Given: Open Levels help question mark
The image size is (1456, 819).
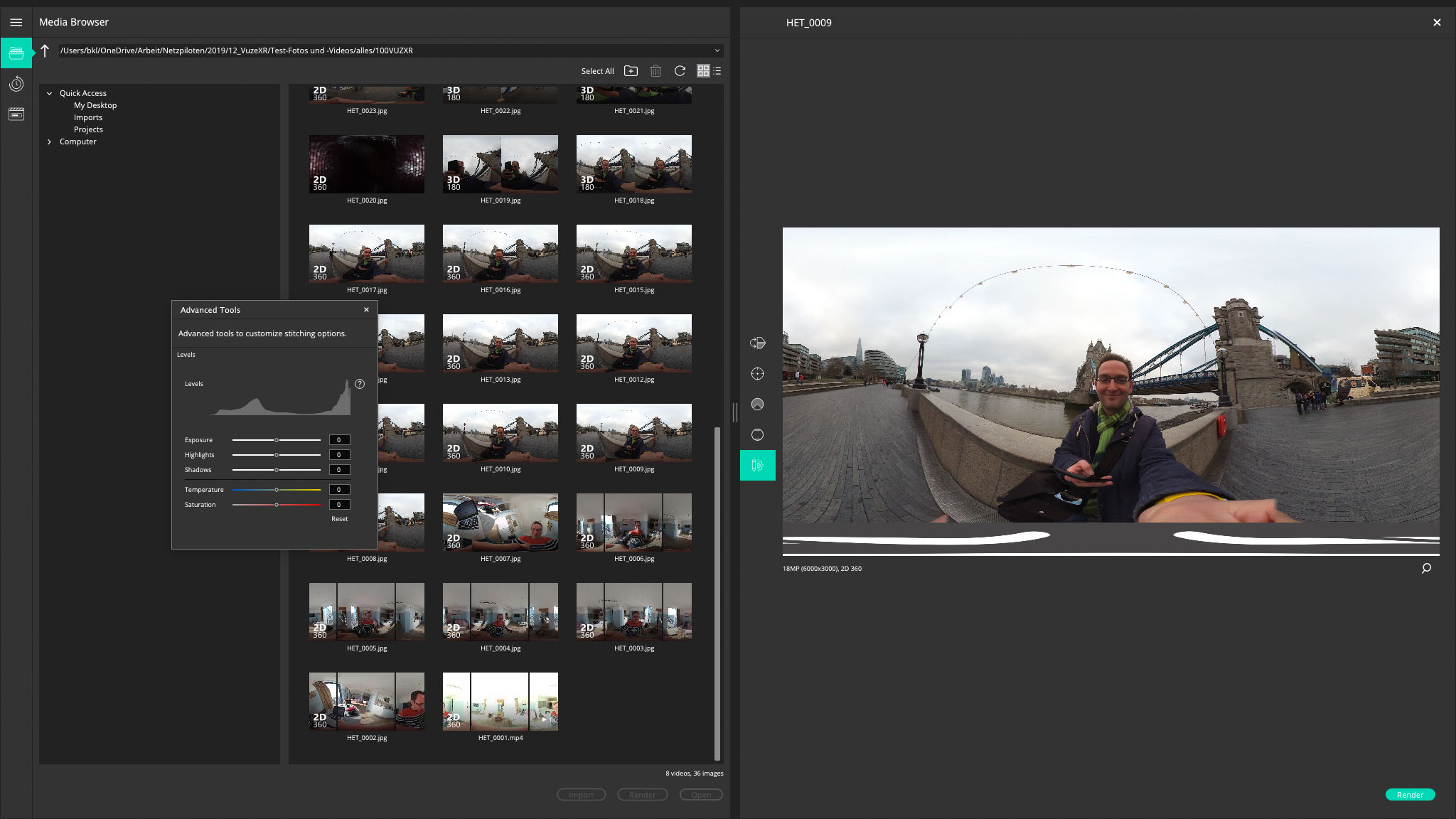Looking at the screenshot, I should tap(360, 384).
